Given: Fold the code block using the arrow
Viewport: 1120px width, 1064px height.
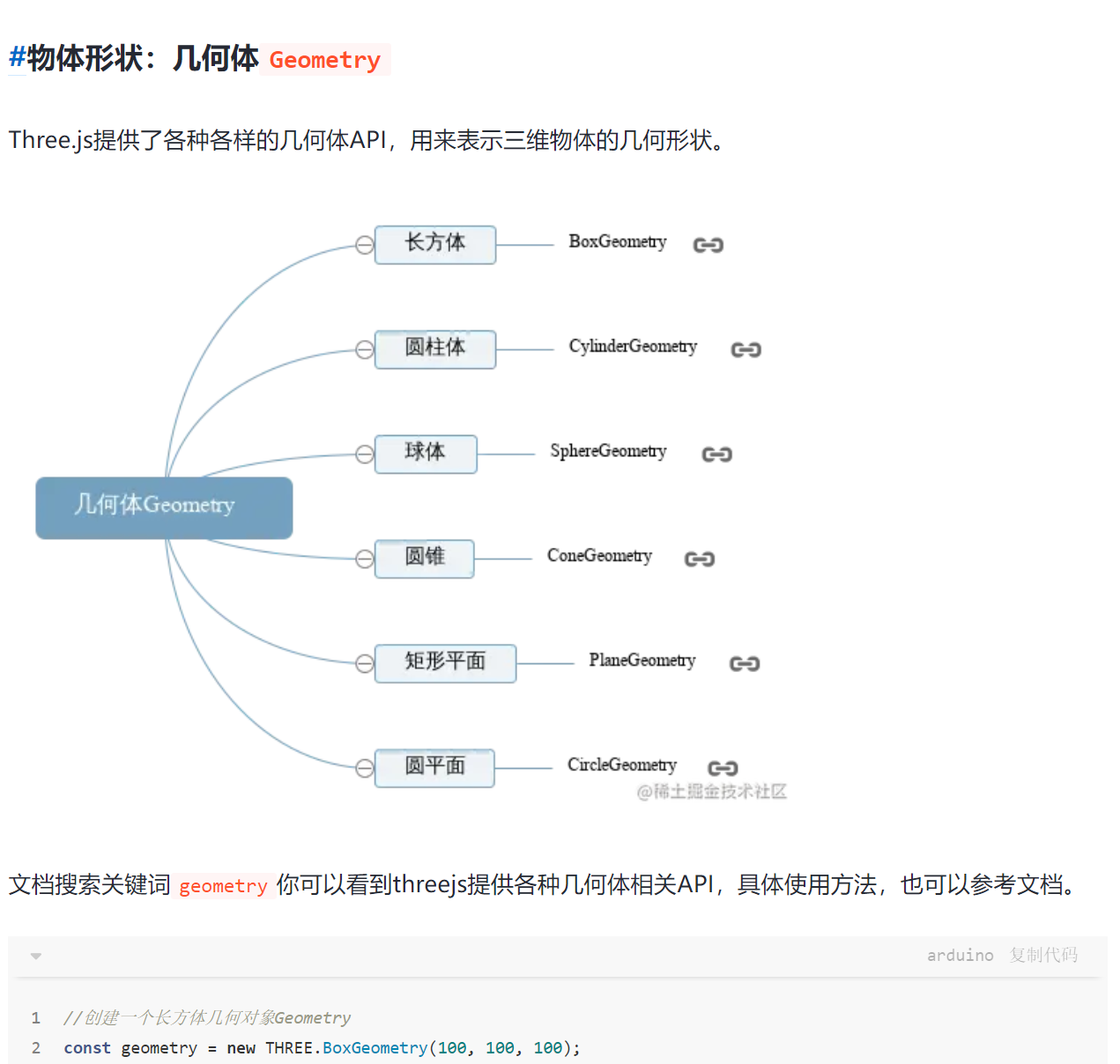Looking at the screenshot, I should [36, 956].
